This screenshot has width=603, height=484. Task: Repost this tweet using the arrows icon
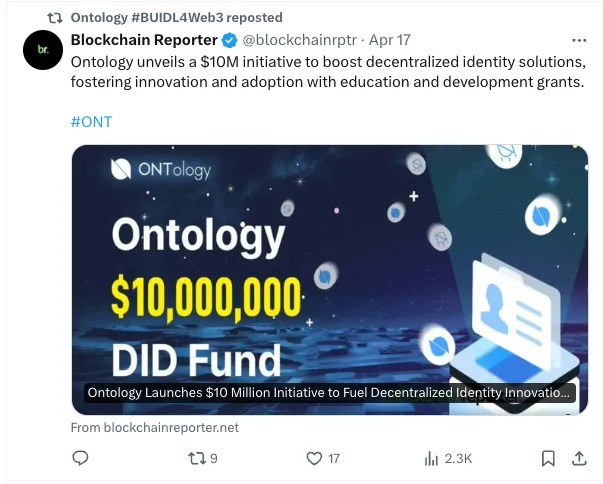[x=196, y=458]
